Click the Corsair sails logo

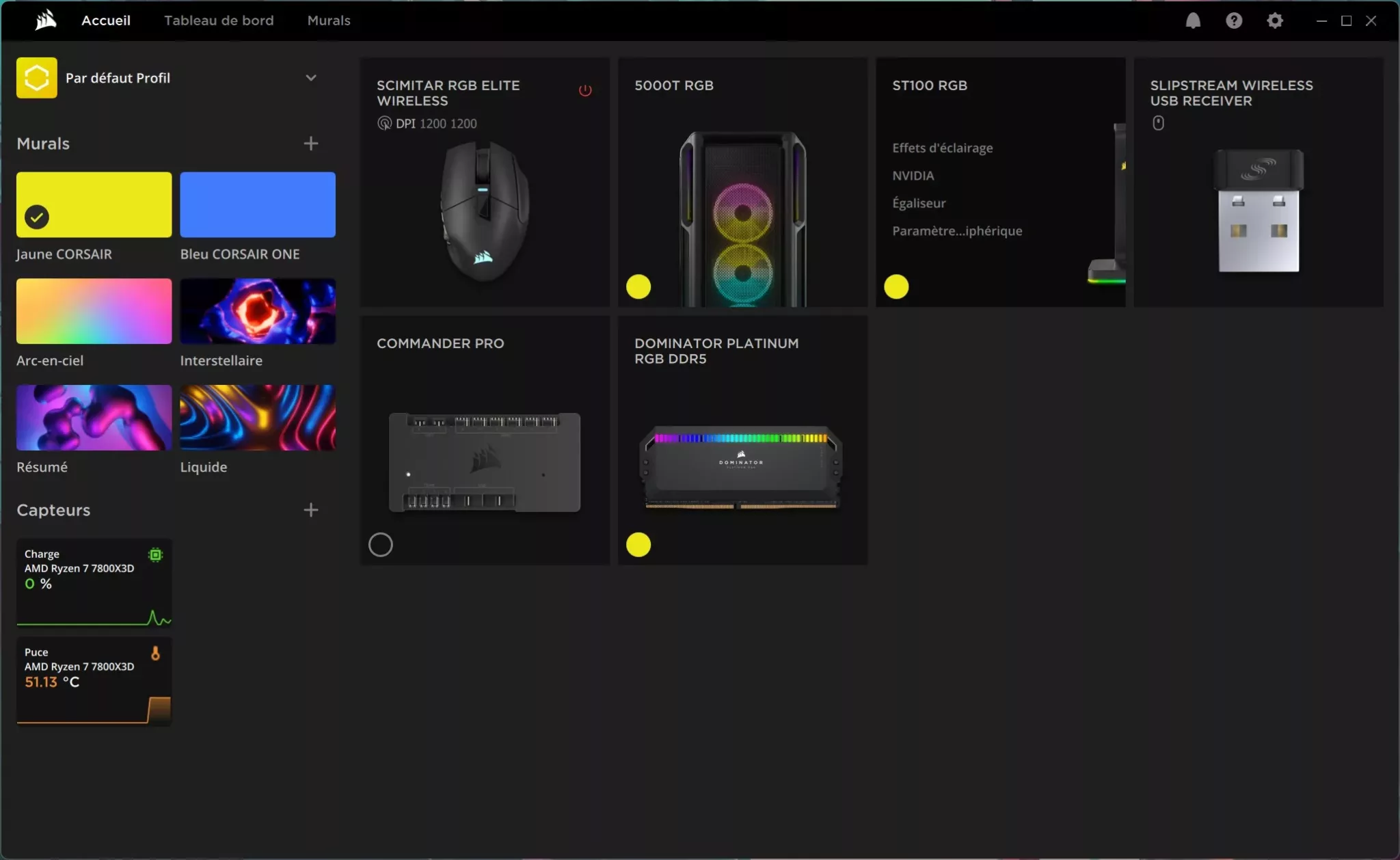pos(46,21)
